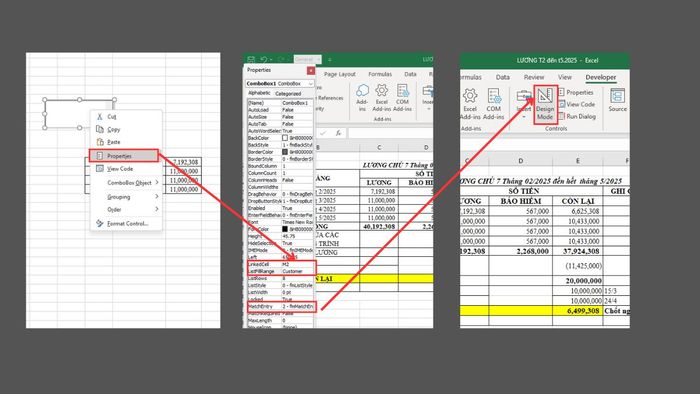700x394 pixels.
Task: Click Excel Add-ins in the middle screenshot
Action: pos(382,98)
